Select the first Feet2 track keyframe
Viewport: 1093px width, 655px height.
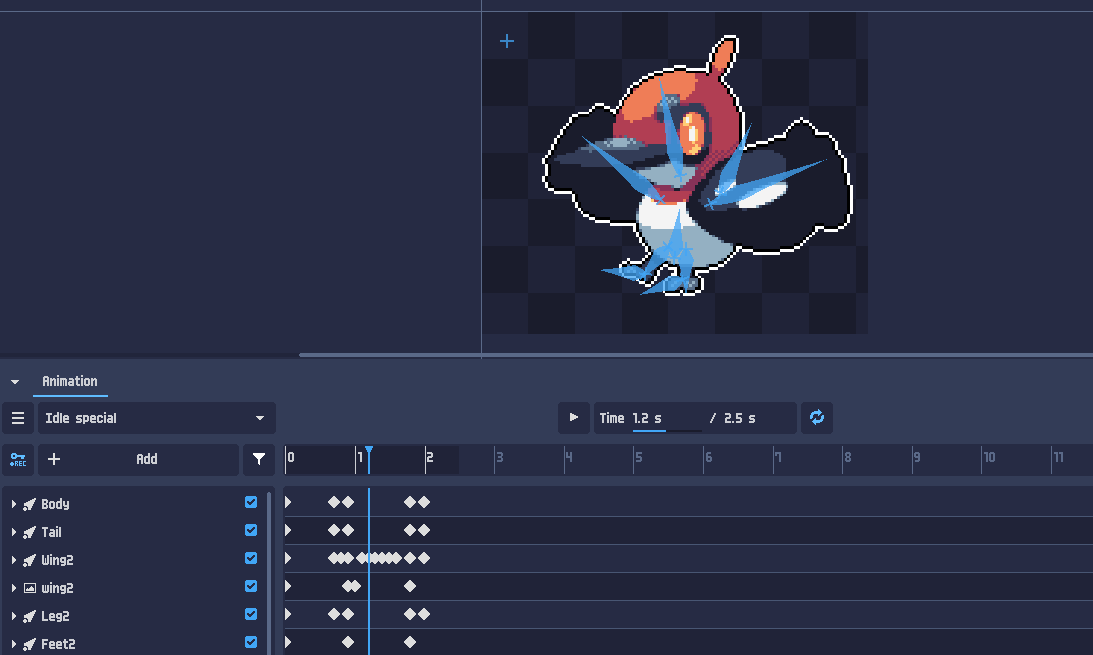coord(348,642)
